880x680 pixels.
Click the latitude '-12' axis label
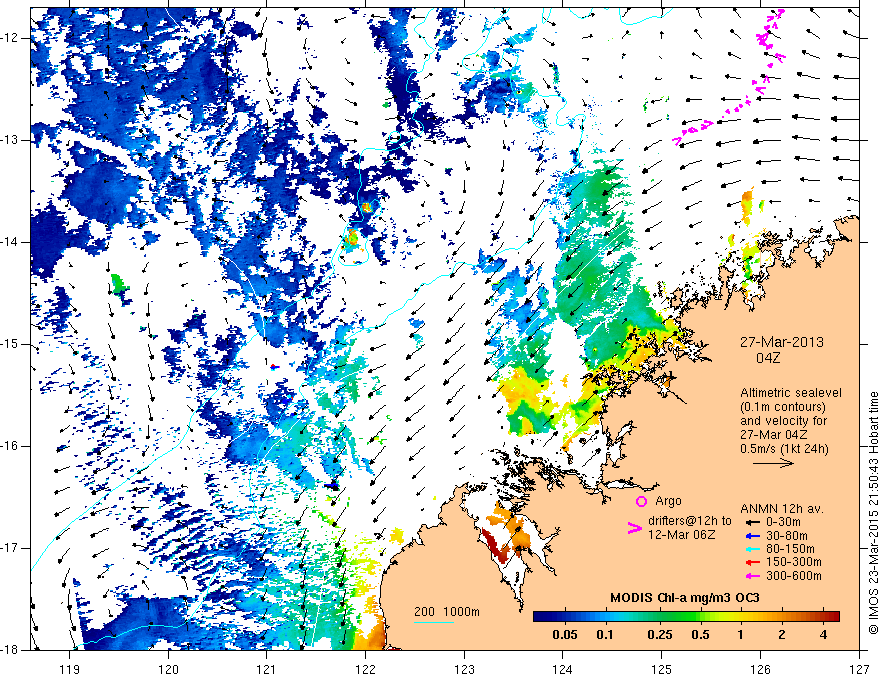(x=9, y=38)
